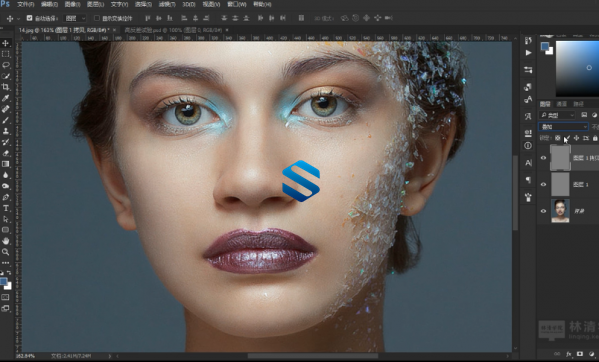Toggle Quick Mask mode in toolbox
The image size is (599, 362).
point(5,297)
